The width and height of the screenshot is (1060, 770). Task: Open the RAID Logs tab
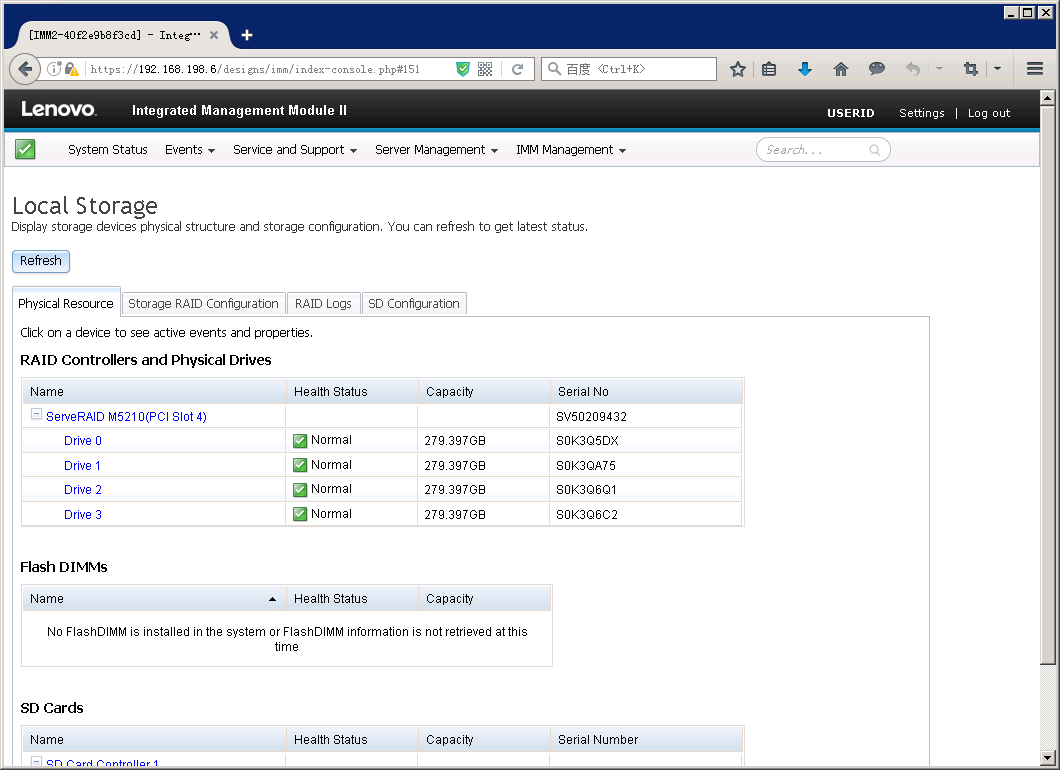pos(323,304)
